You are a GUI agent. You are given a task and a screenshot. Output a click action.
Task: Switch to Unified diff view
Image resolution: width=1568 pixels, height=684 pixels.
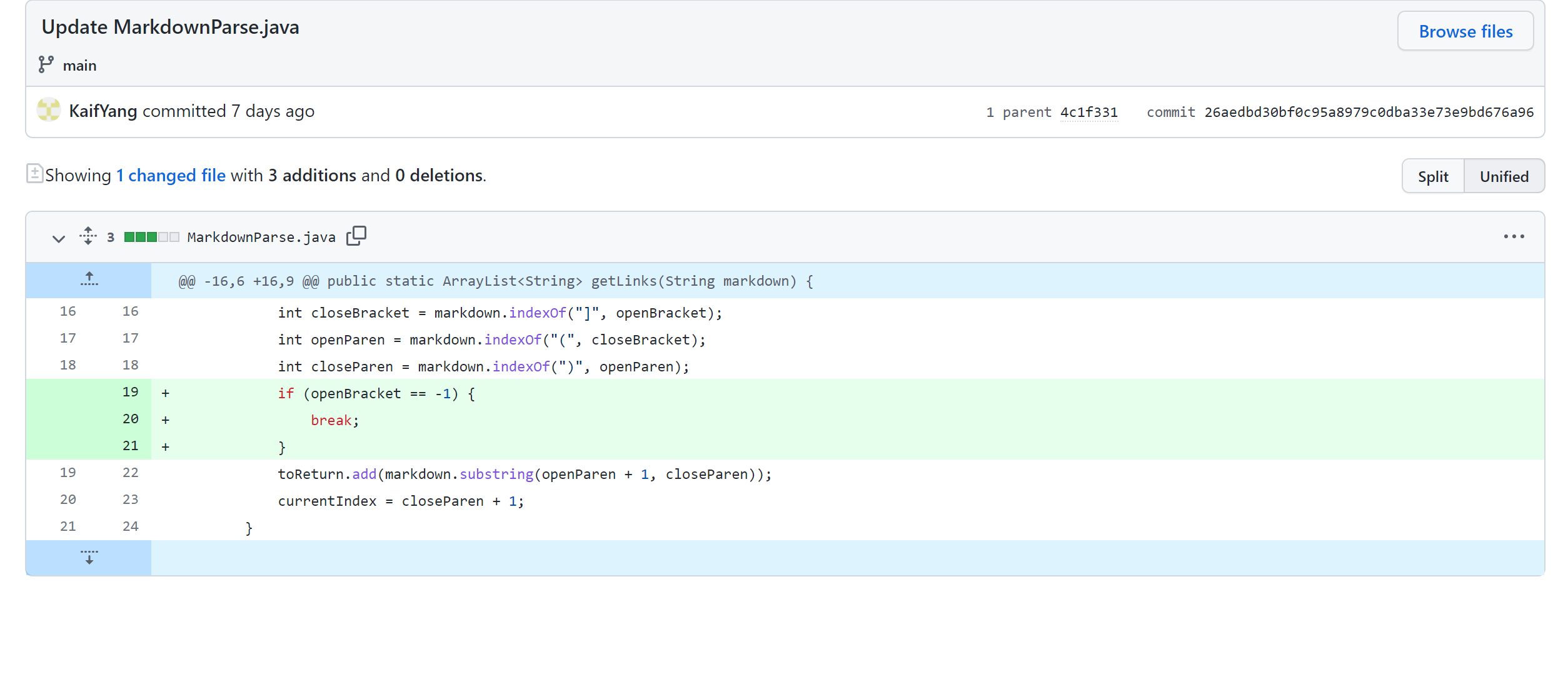coord(1504,176)
